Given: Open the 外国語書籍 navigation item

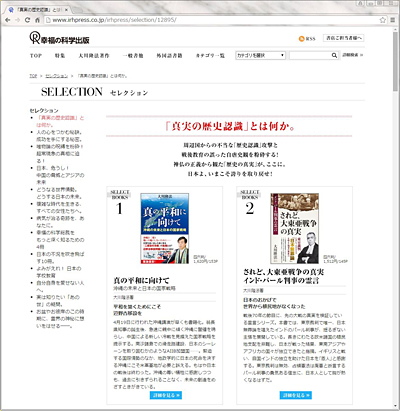Looking at the screenshot, I should [169, 56].
